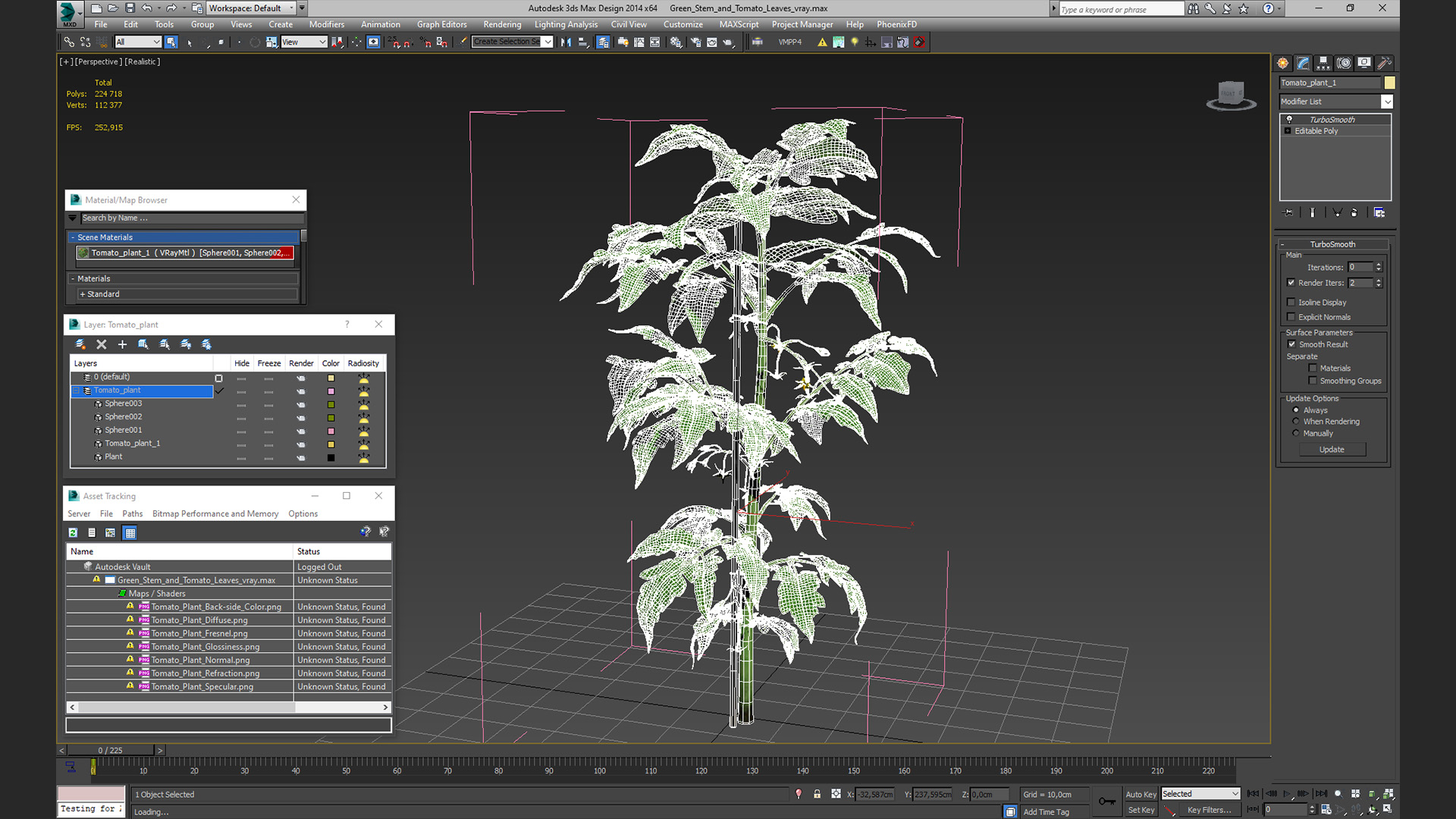1456x819 pixels.
Task: Click the Undo arrow icon
Action: tap(147, 8)
